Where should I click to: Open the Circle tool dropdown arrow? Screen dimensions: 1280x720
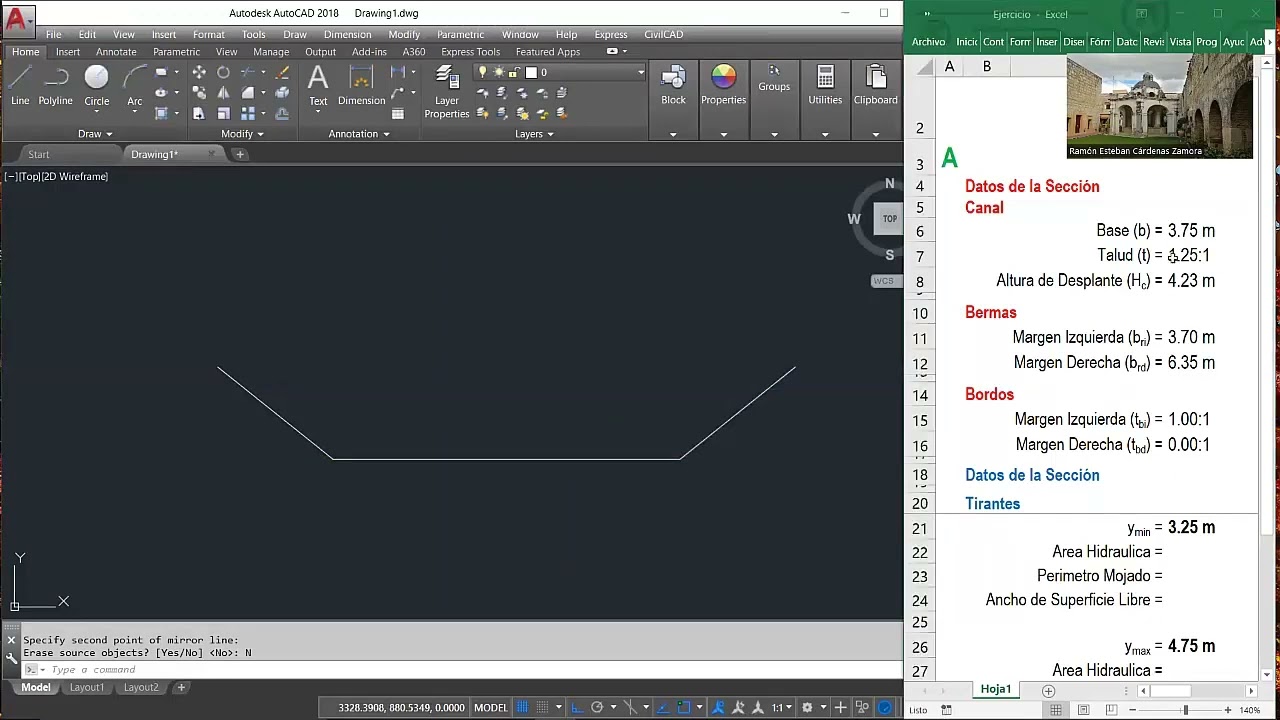(x=97, y=113)
